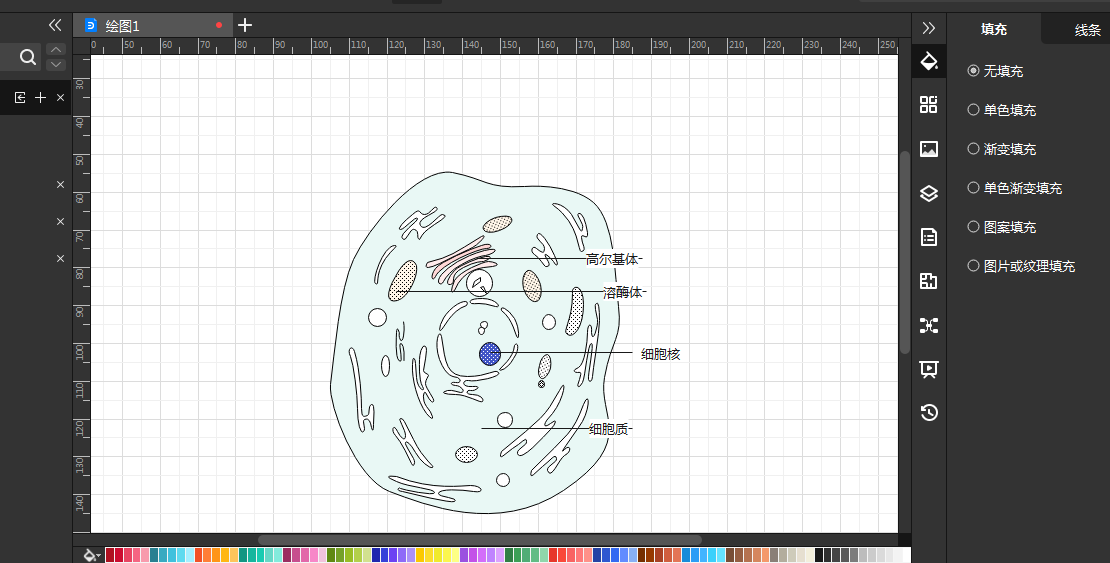The image size is (1110, 563).
Task: Open the chart building-style panel icon
Action: coord(929,280)
